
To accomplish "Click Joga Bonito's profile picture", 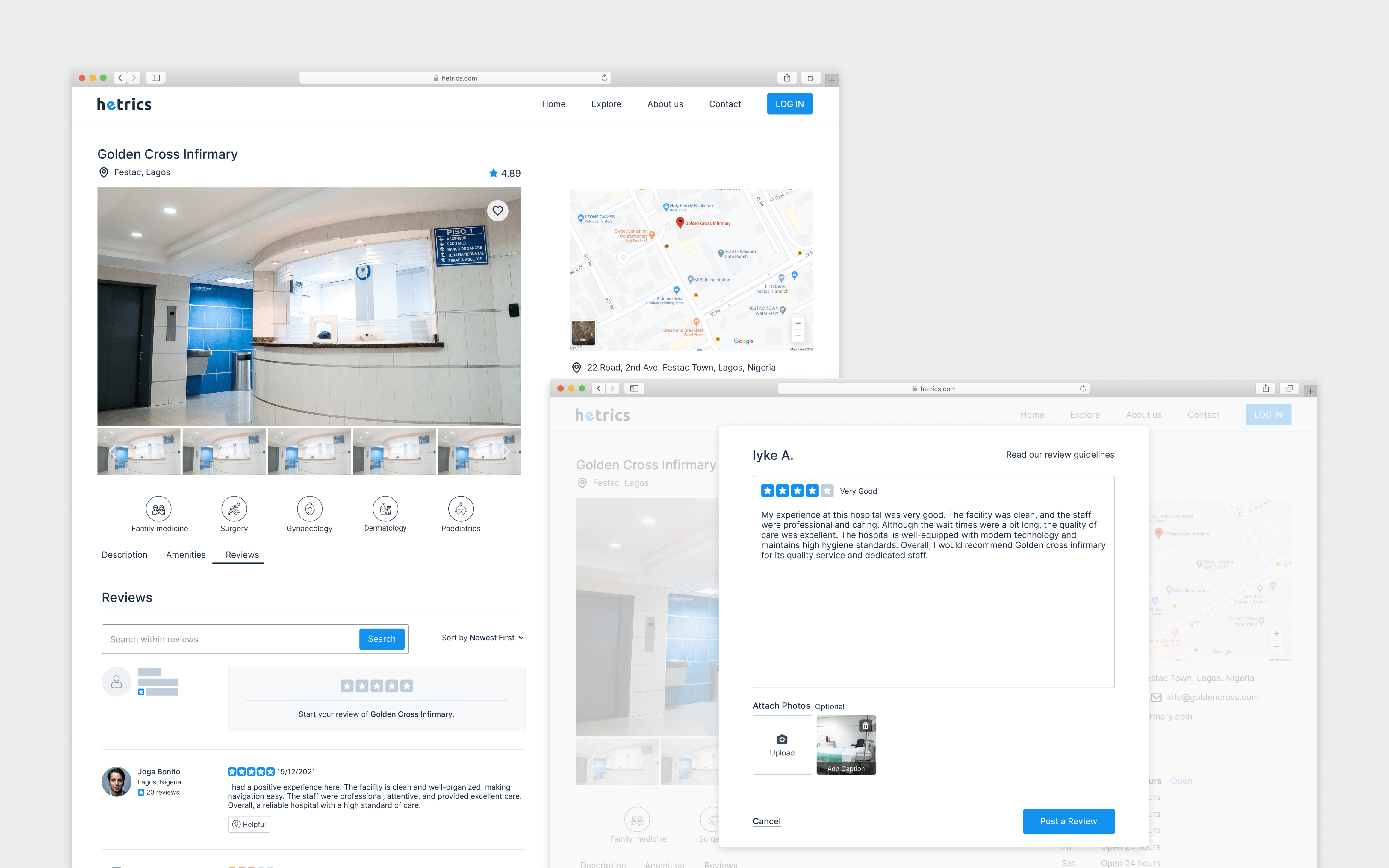I will click(x=116, y=782).
